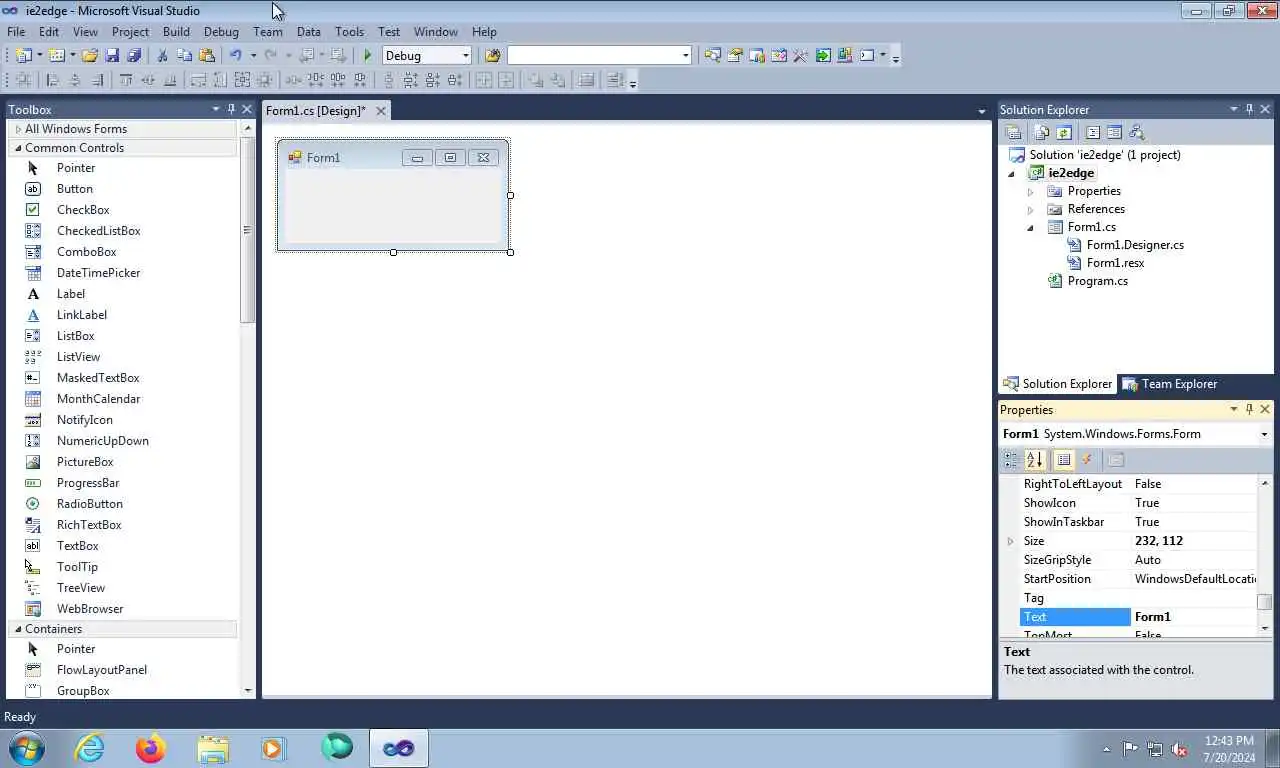
Task: Collapse the Common Controls toolbox group
Action: coord(18,148)
